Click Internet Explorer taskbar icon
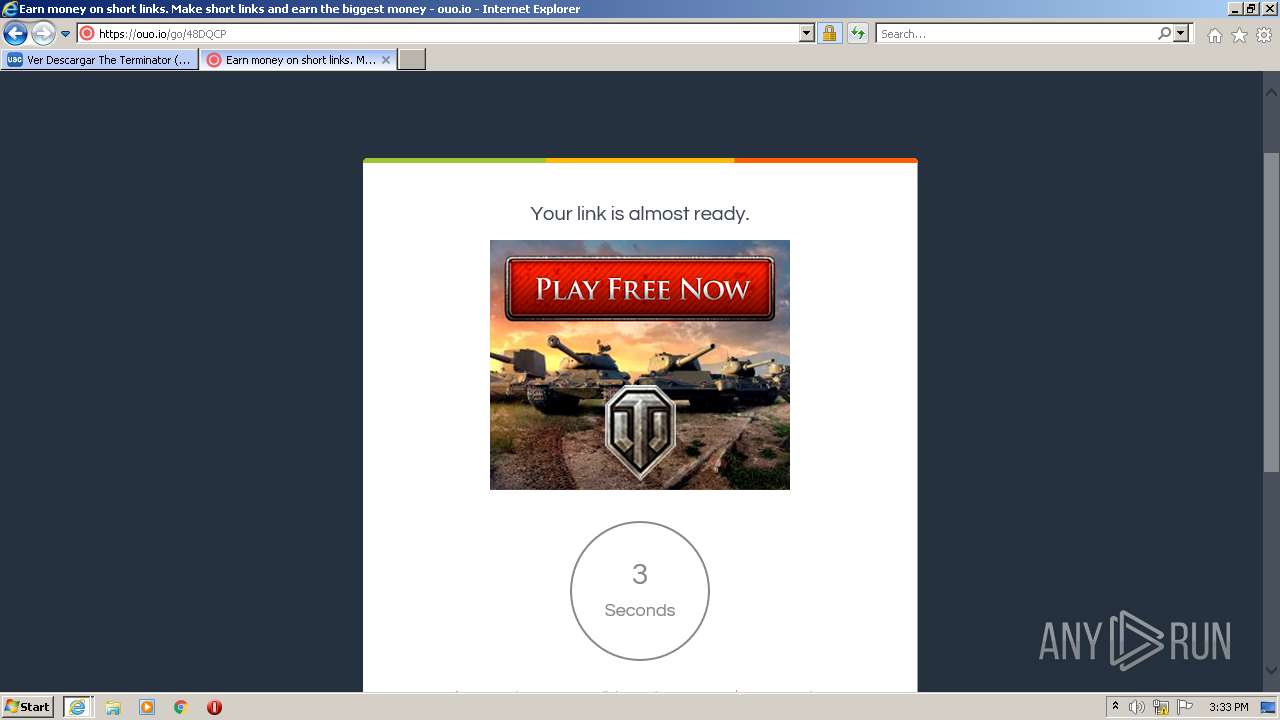The image size is (1280, 720). [78, 707]
